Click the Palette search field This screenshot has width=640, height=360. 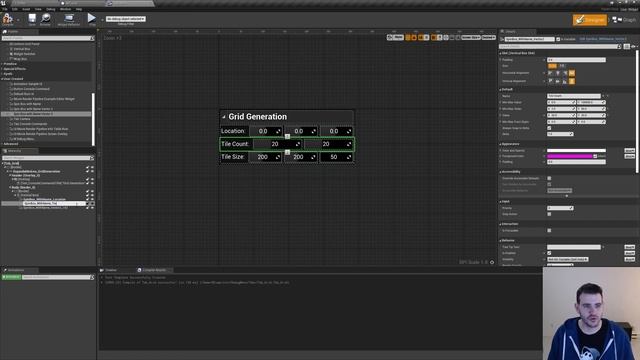48,38
